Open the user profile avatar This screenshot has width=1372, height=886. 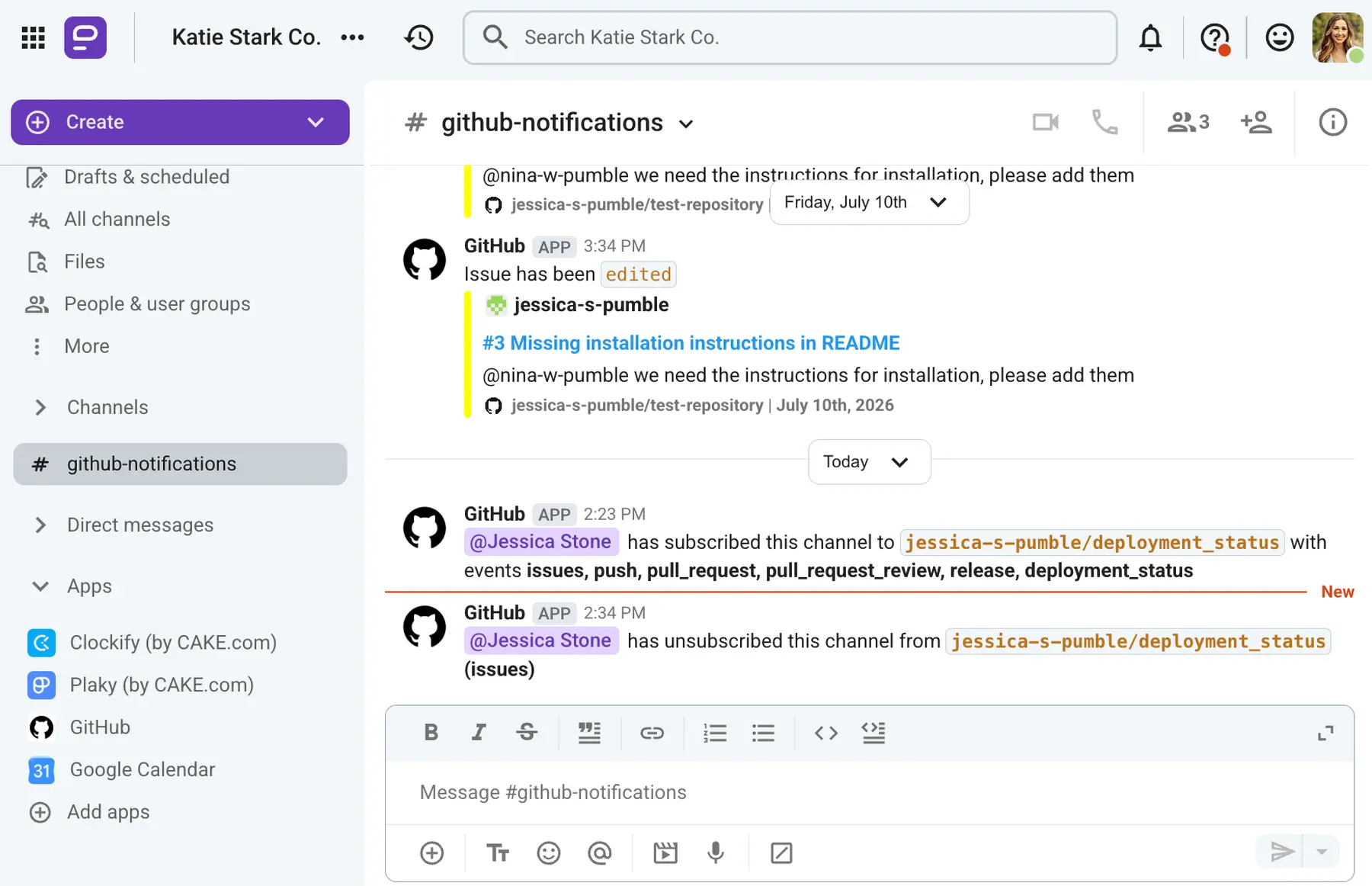(x=1337, y=37)
